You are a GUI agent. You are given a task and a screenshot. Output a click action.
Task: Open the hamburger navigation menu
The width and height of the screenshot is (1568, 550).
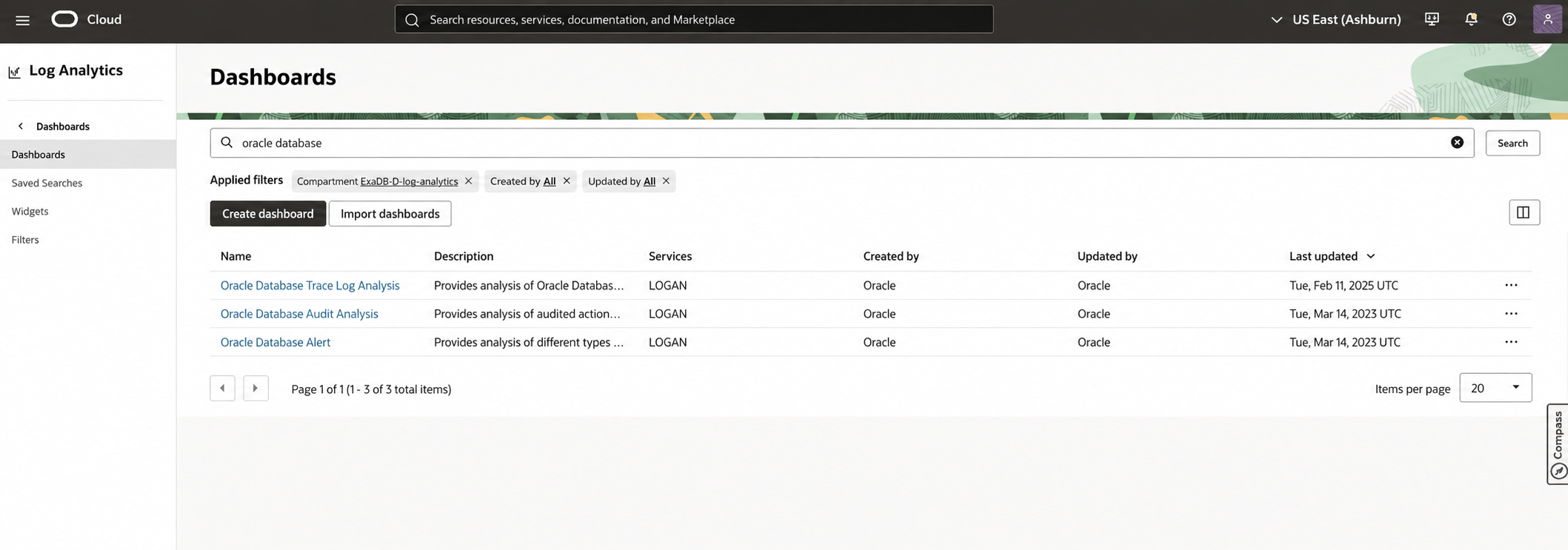pyautogui.click(x=22, y=20)
